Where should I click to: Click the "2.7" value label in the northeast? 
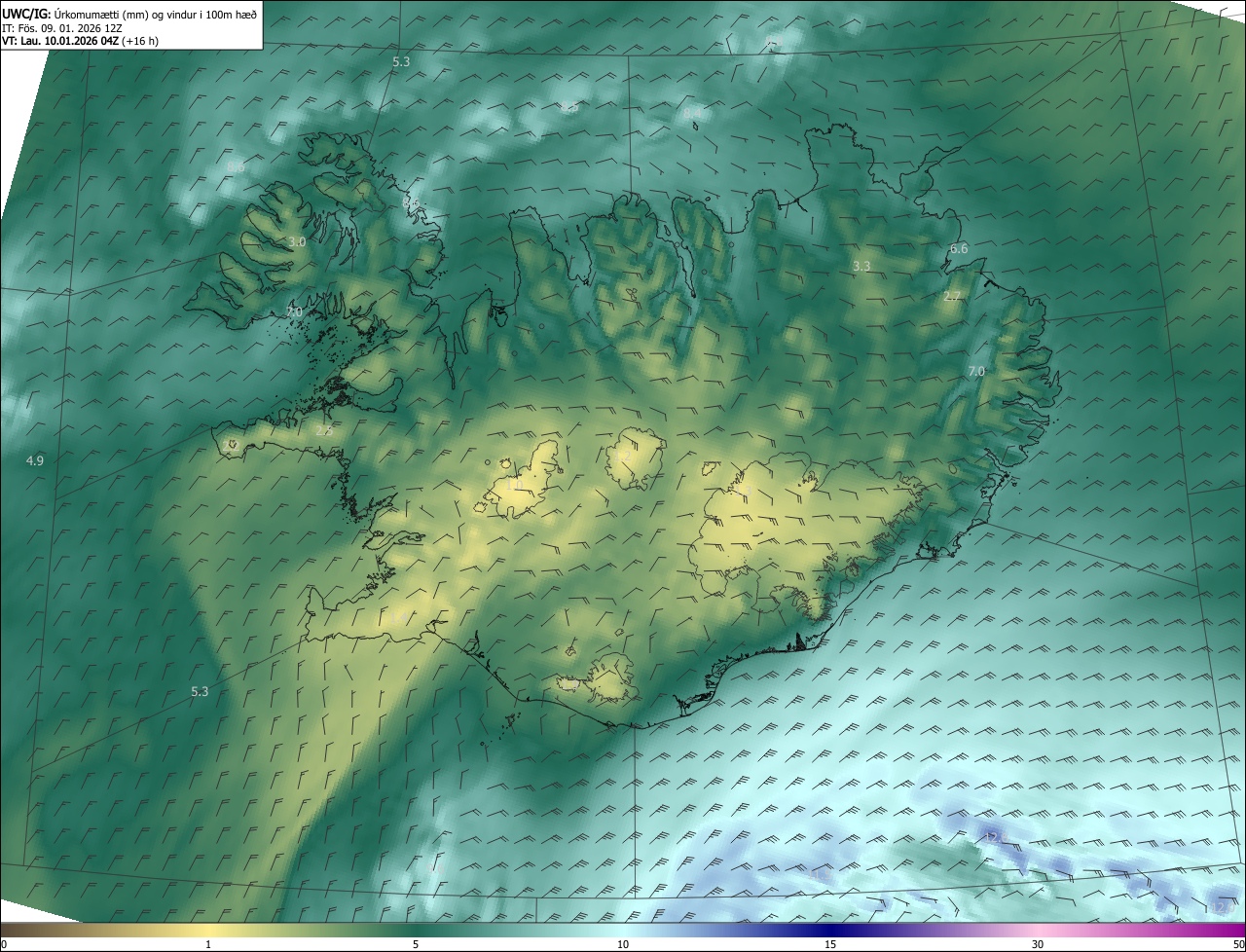(952, 296)
